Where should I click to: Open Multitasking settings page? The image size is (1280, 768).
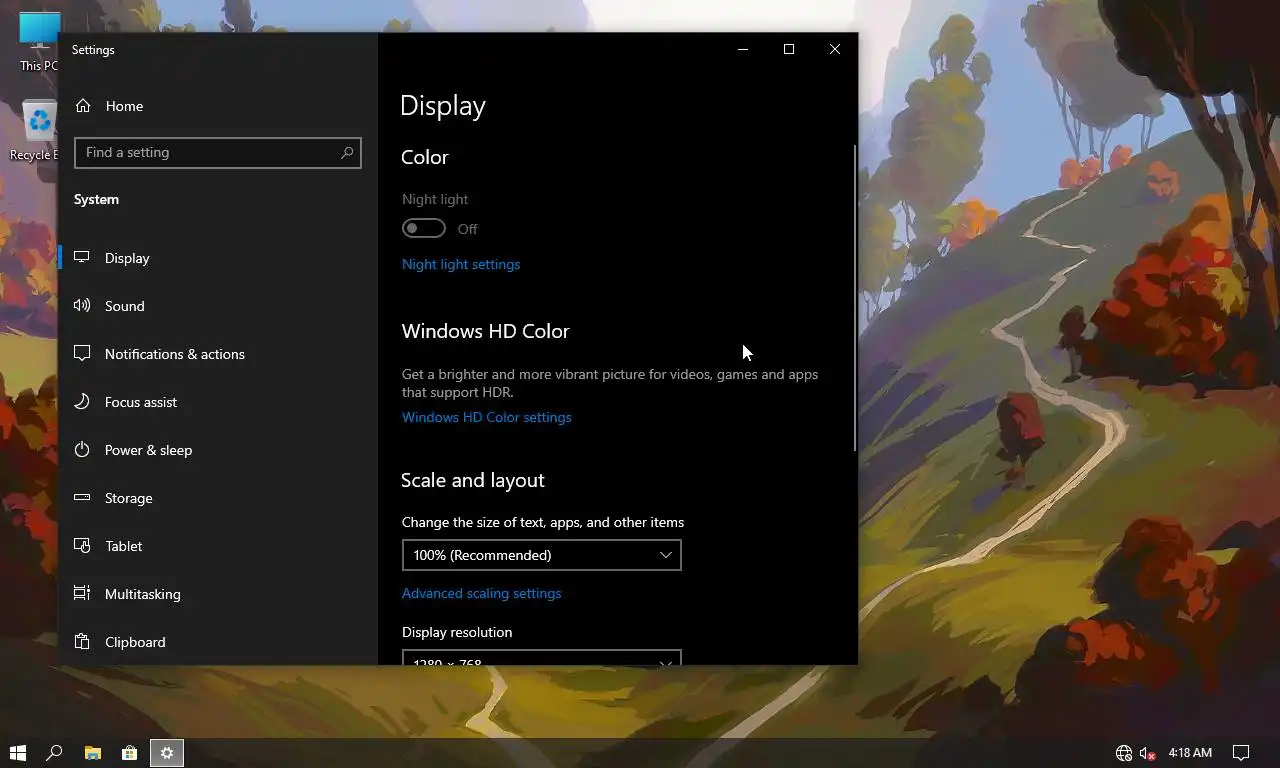[x=218, y=594]
